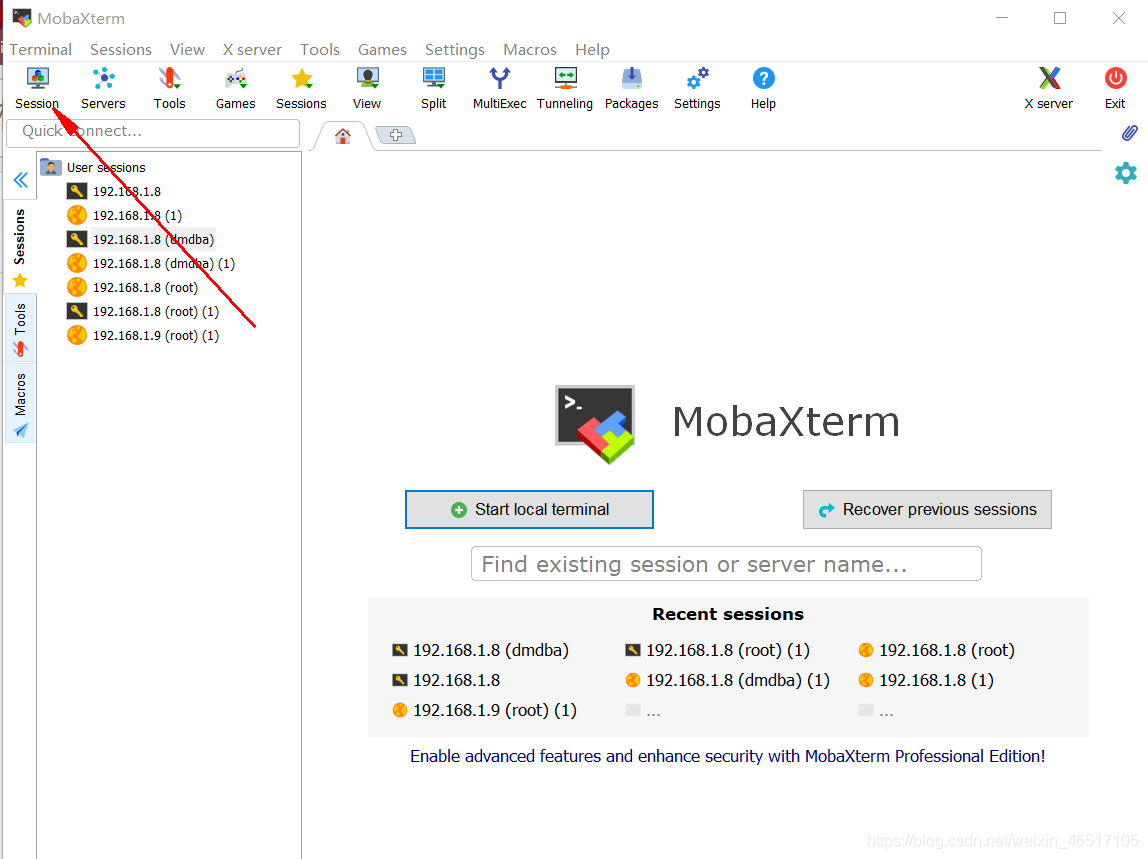Open the View menu
The height and width of the screenshot is (859, 1148).
187,49
